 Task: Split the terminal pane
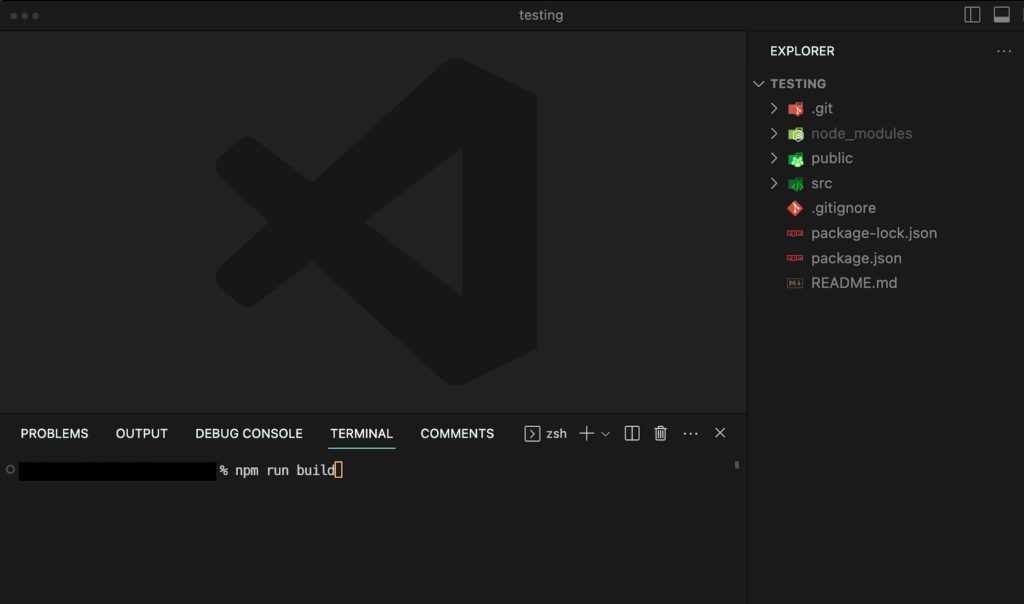(632, 433)
